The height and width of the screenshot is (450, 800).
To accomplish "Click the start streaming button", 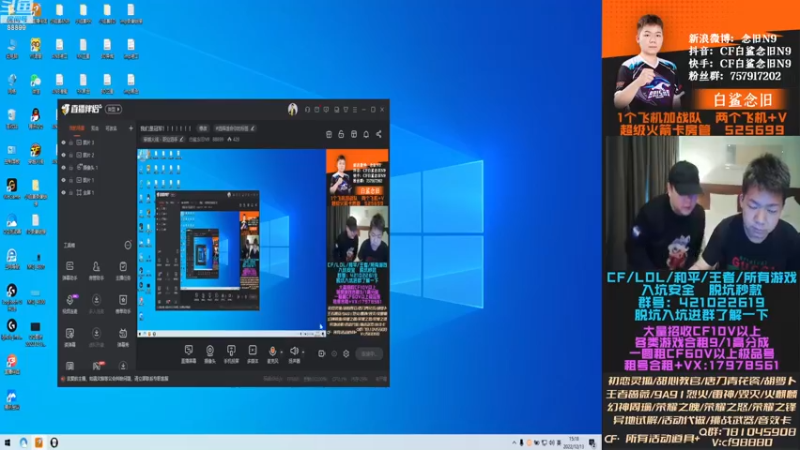I will click(x=369, y=354).
